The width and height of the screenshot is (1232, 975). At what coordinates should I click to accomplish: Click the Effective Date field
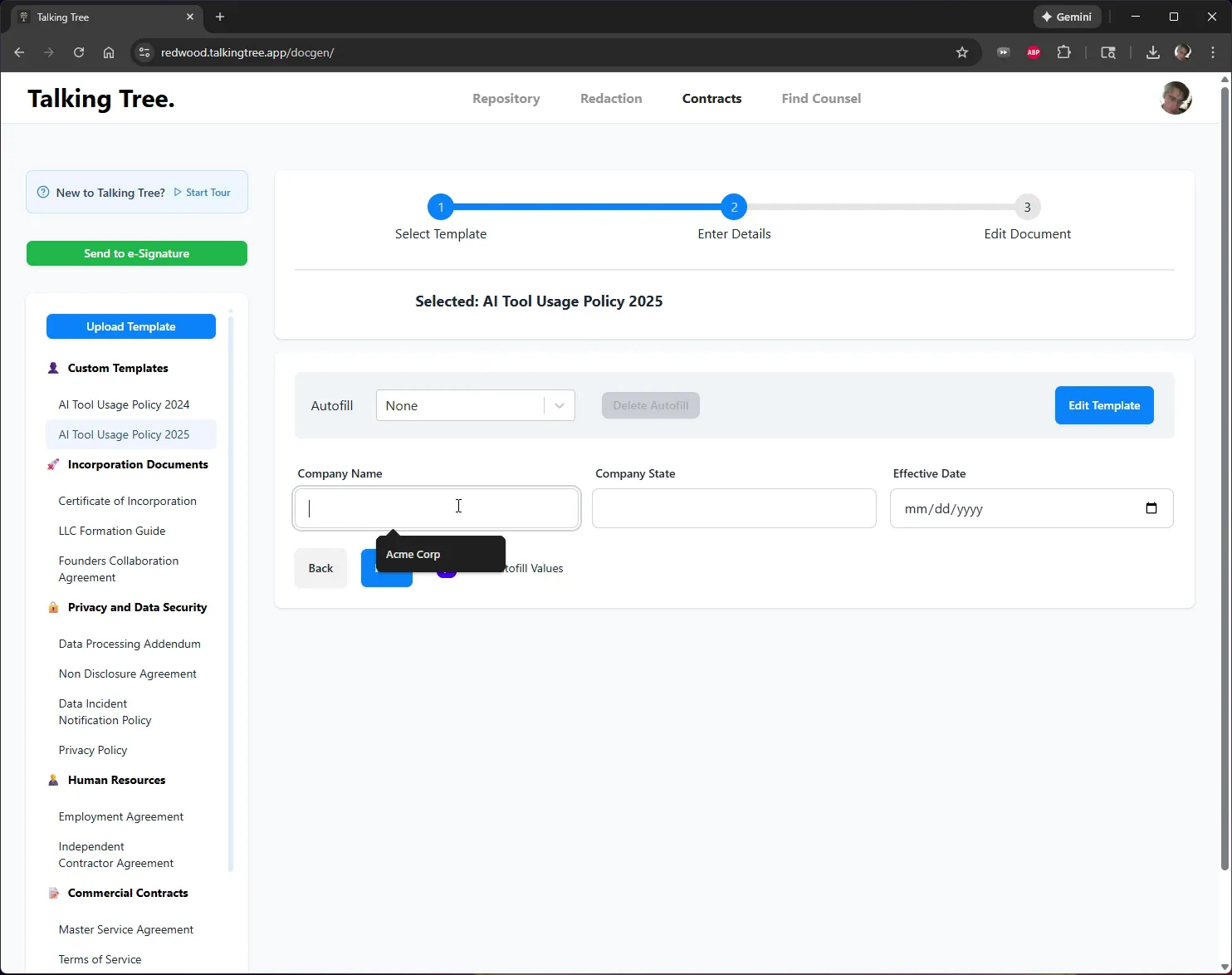pos(1031,508)
